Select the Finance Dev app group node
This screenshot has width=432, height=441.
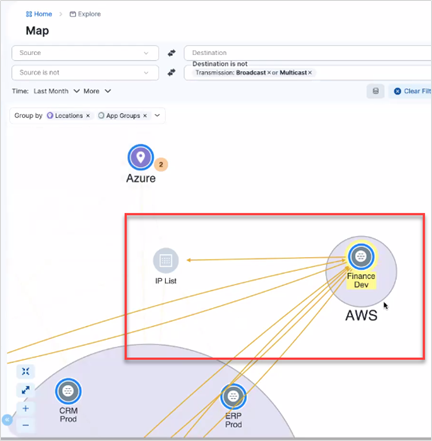tap(361, 256)
